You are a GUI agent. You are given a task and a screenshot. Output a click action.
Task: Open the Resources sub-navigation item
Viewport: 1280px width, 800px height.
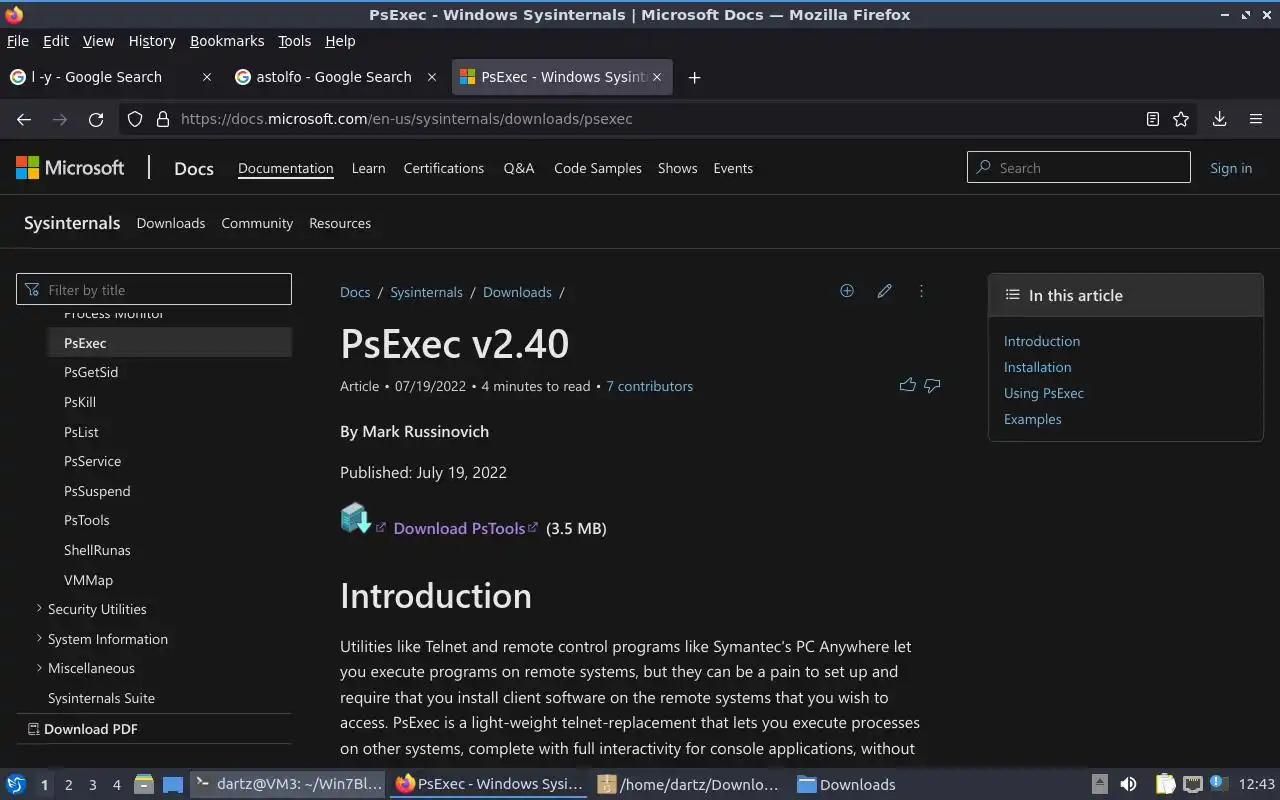[x=340, y=223]
